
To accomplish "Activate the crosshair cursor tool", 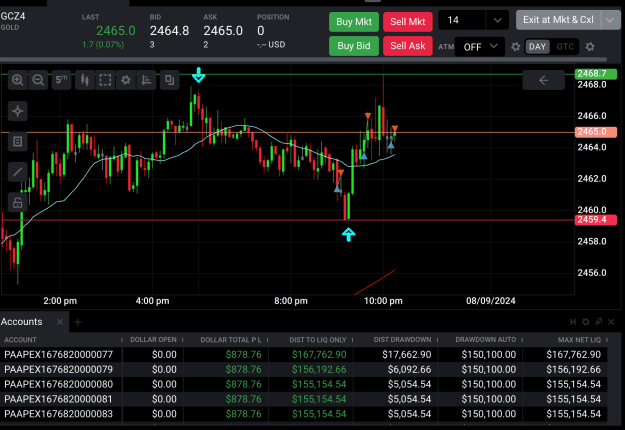I will [18, 111].
